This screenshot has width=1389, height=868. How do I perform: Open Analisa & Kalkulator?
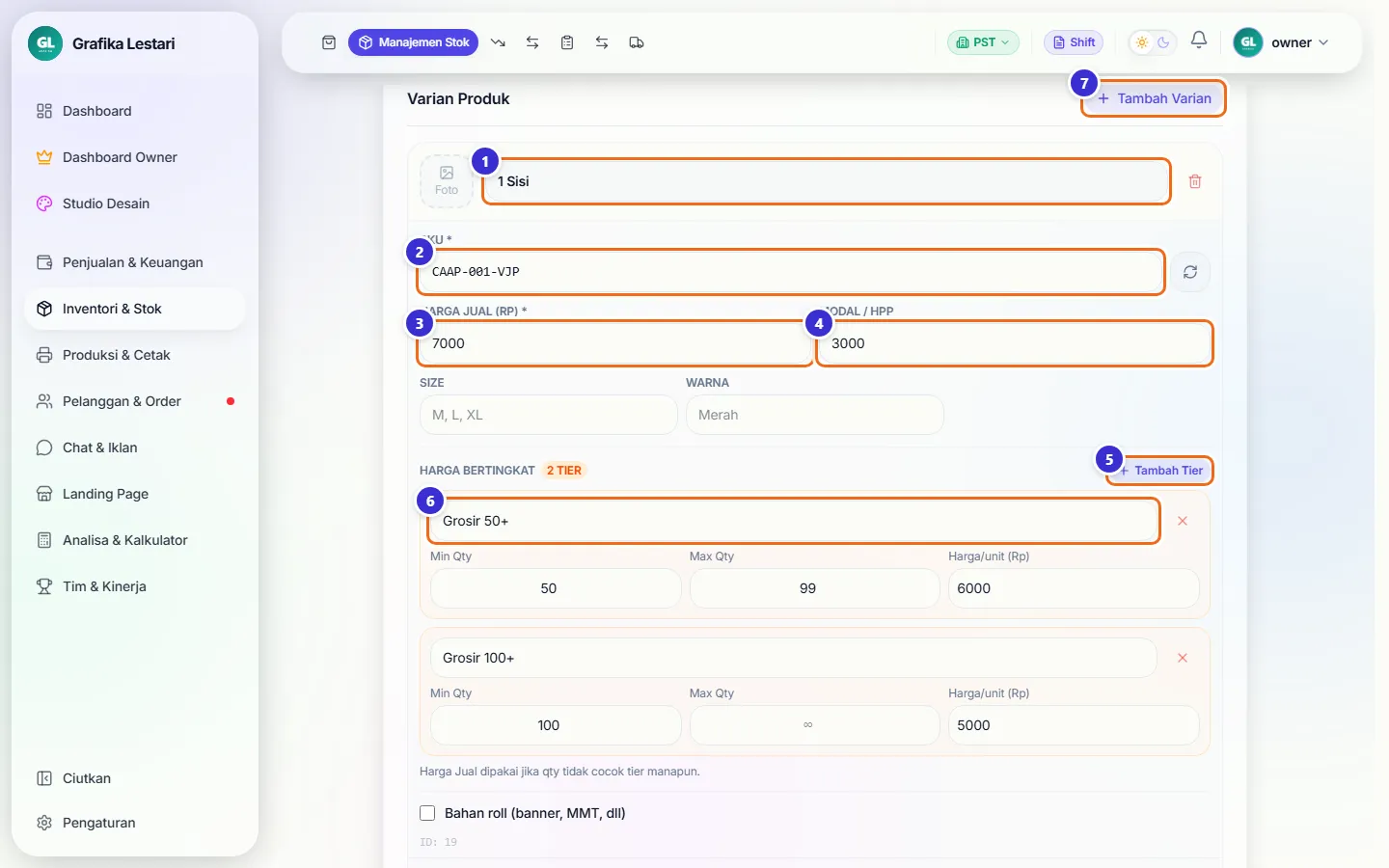[135, 540]
